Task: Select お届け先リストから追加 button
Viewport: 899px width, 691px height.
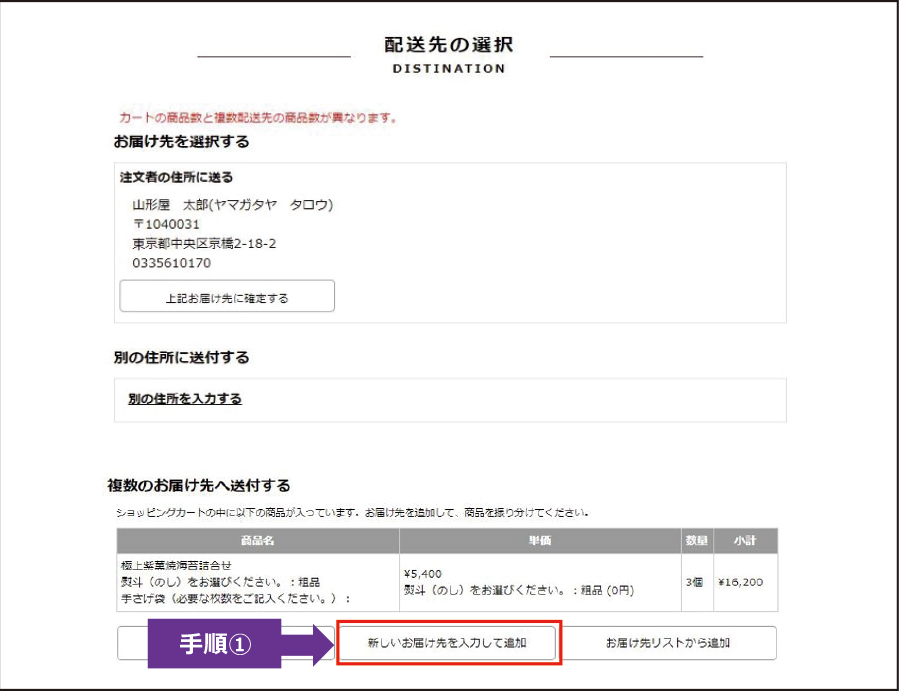Action: click(x=667, y=643)
